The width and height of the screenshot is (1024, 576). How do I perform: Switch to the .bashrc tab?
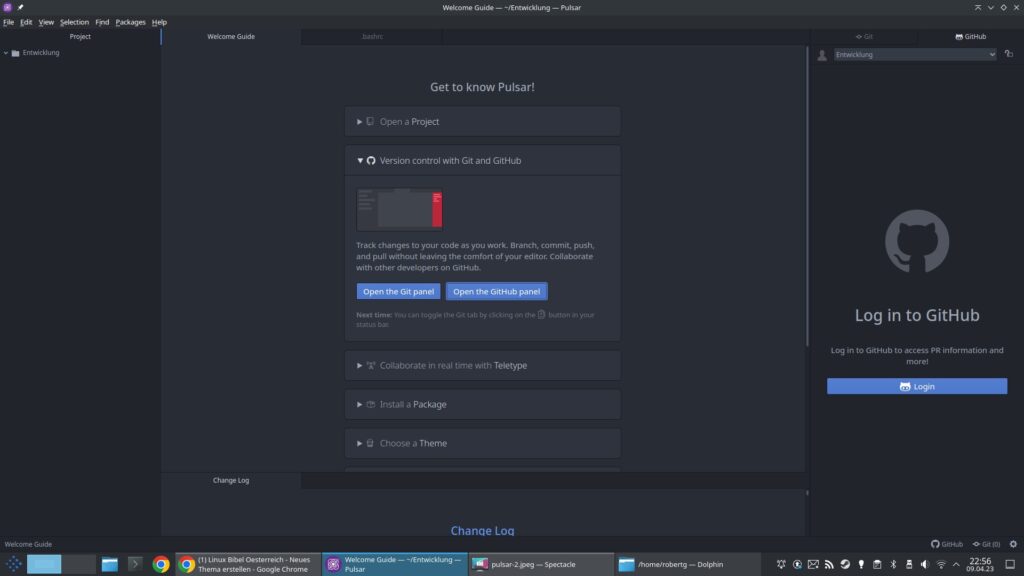tap(372, 37)
